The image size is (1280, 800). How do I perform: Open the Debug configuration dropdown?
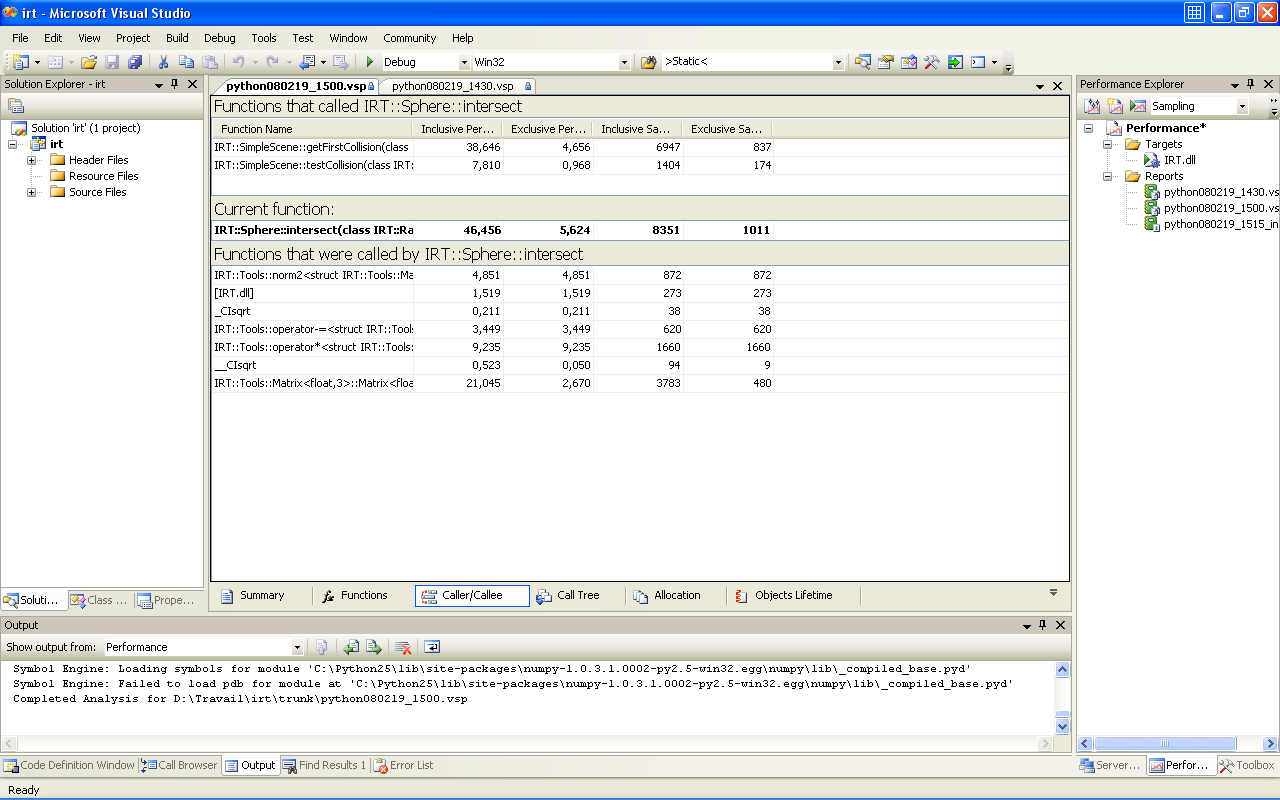coord(463,62)
